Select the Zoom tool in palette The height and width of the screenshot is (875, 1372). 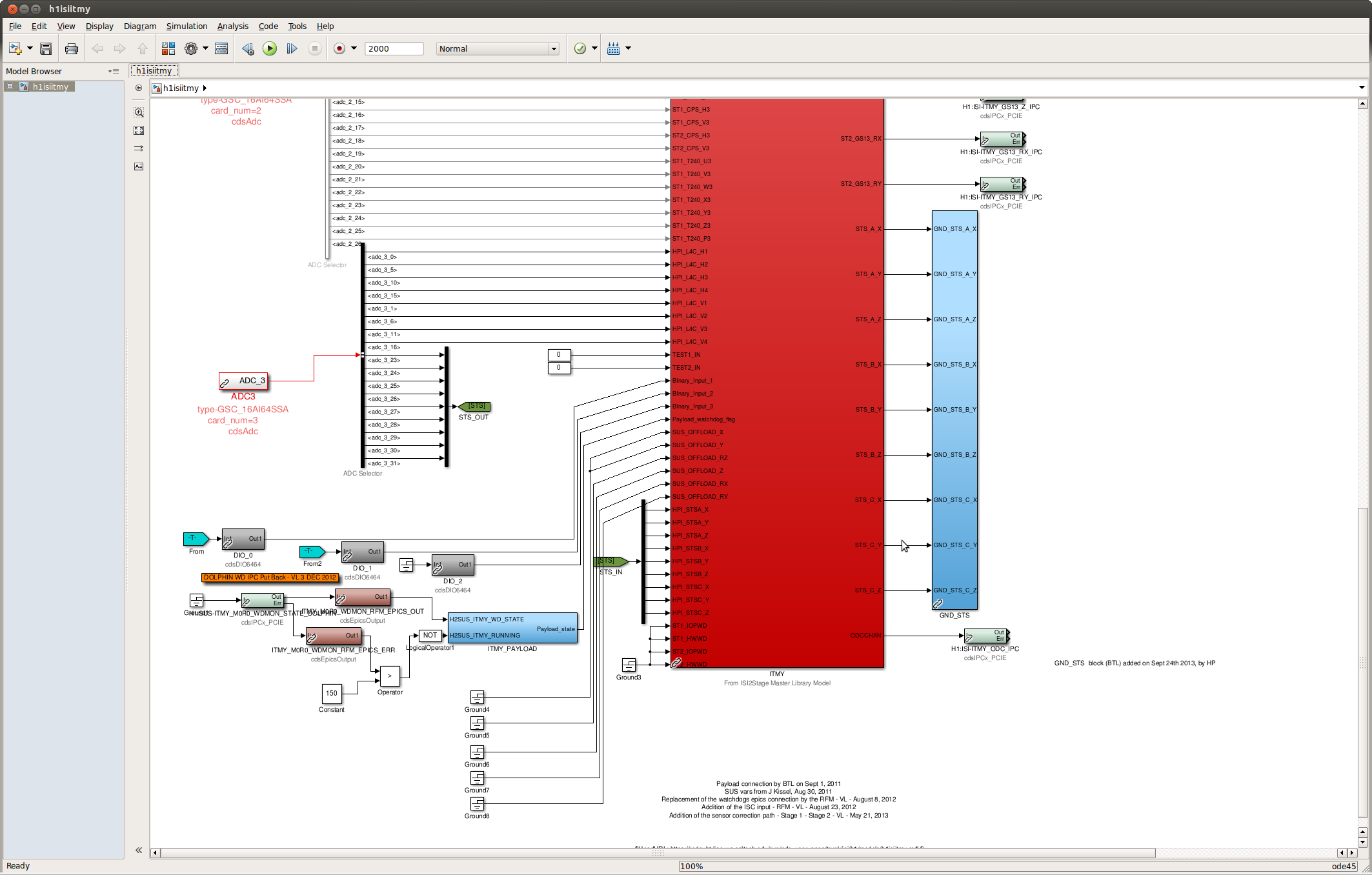tap(139, 112)
